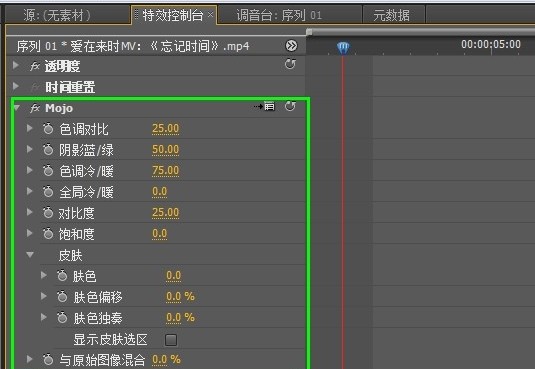Click the 显示皮肤选区 label

click(110, 340)
